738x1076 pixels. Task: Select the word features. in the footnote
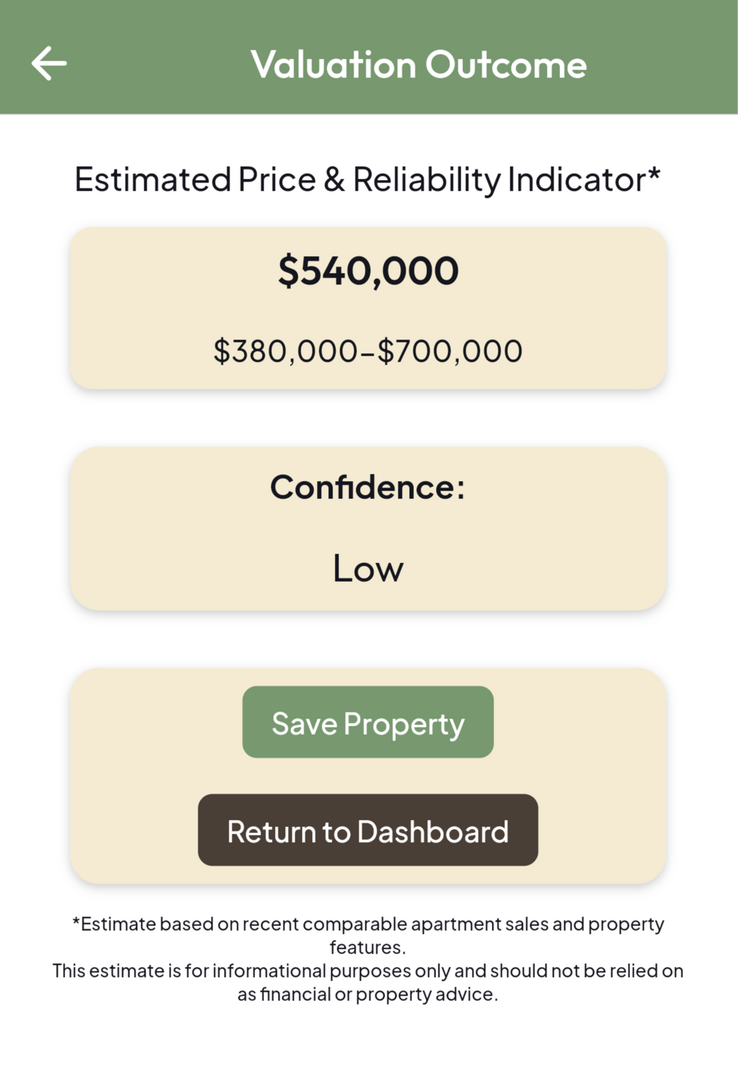point(368,947)
